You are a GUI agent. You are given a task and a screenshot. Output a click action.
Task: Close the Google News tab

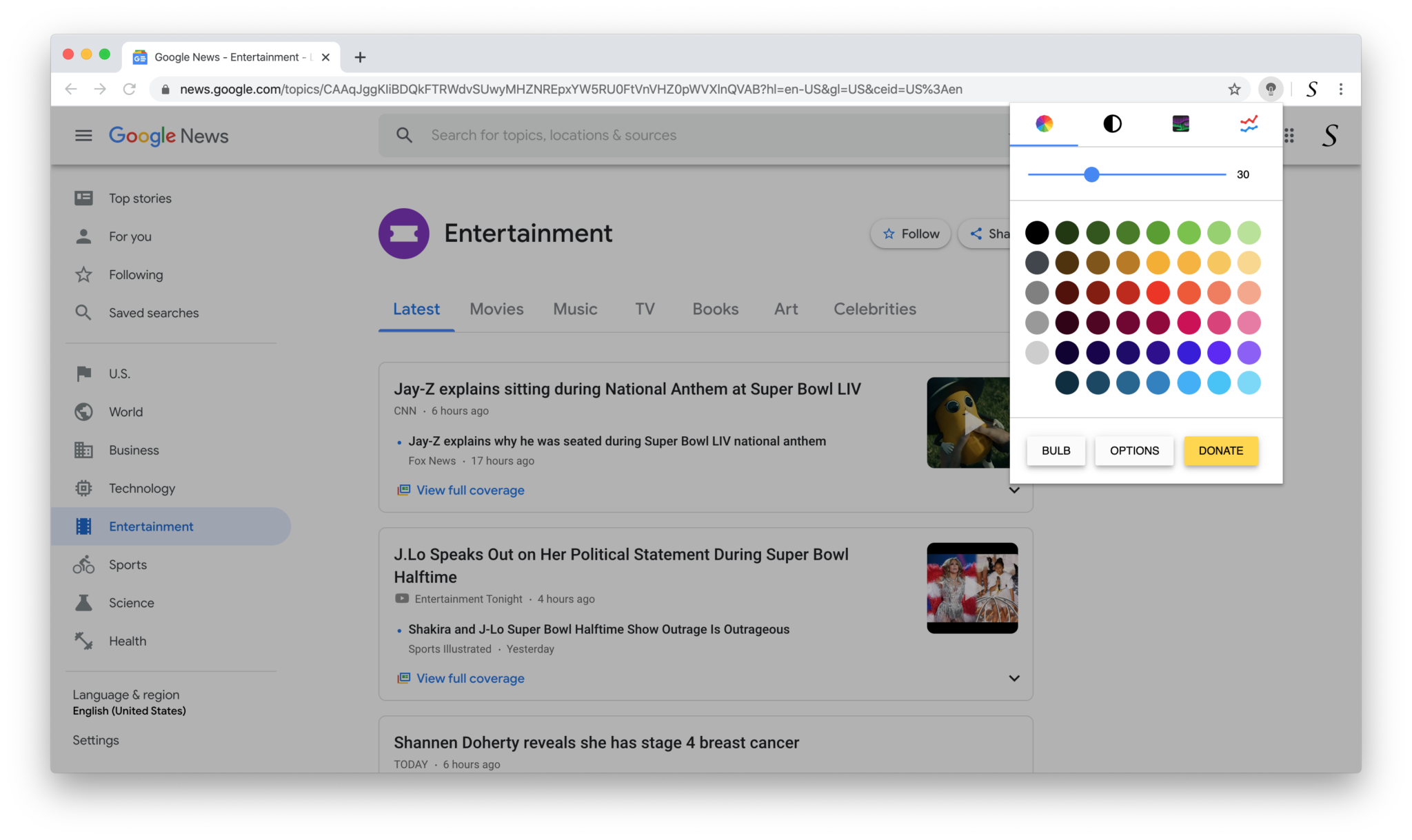[325, 57]
